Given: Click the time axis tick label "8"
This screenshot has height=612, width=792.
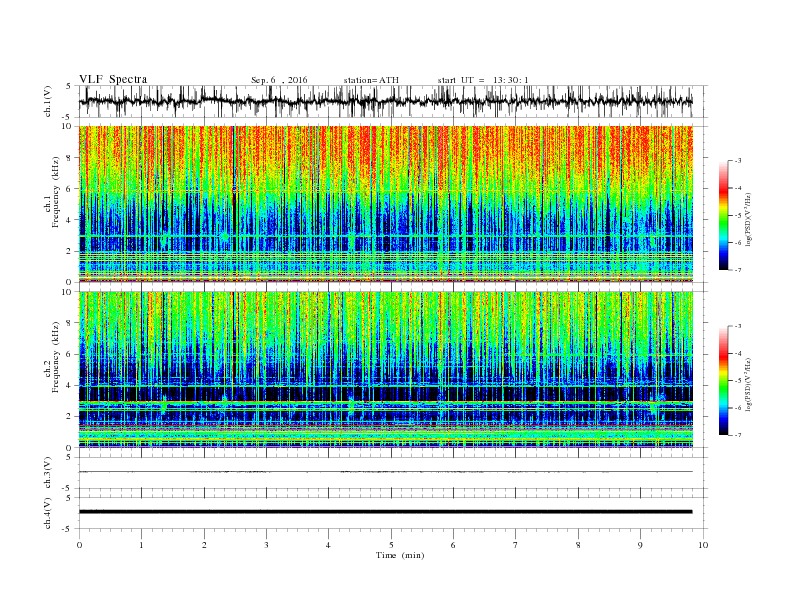Looking at the screenshot, I should tap(578, 545).
